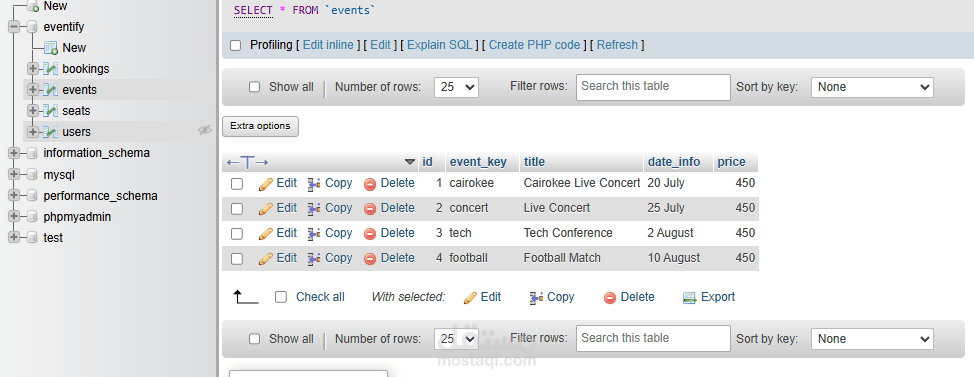Toggle full texts arrows icon in table header
Screen dimensions: 974x377
(247, 163)
